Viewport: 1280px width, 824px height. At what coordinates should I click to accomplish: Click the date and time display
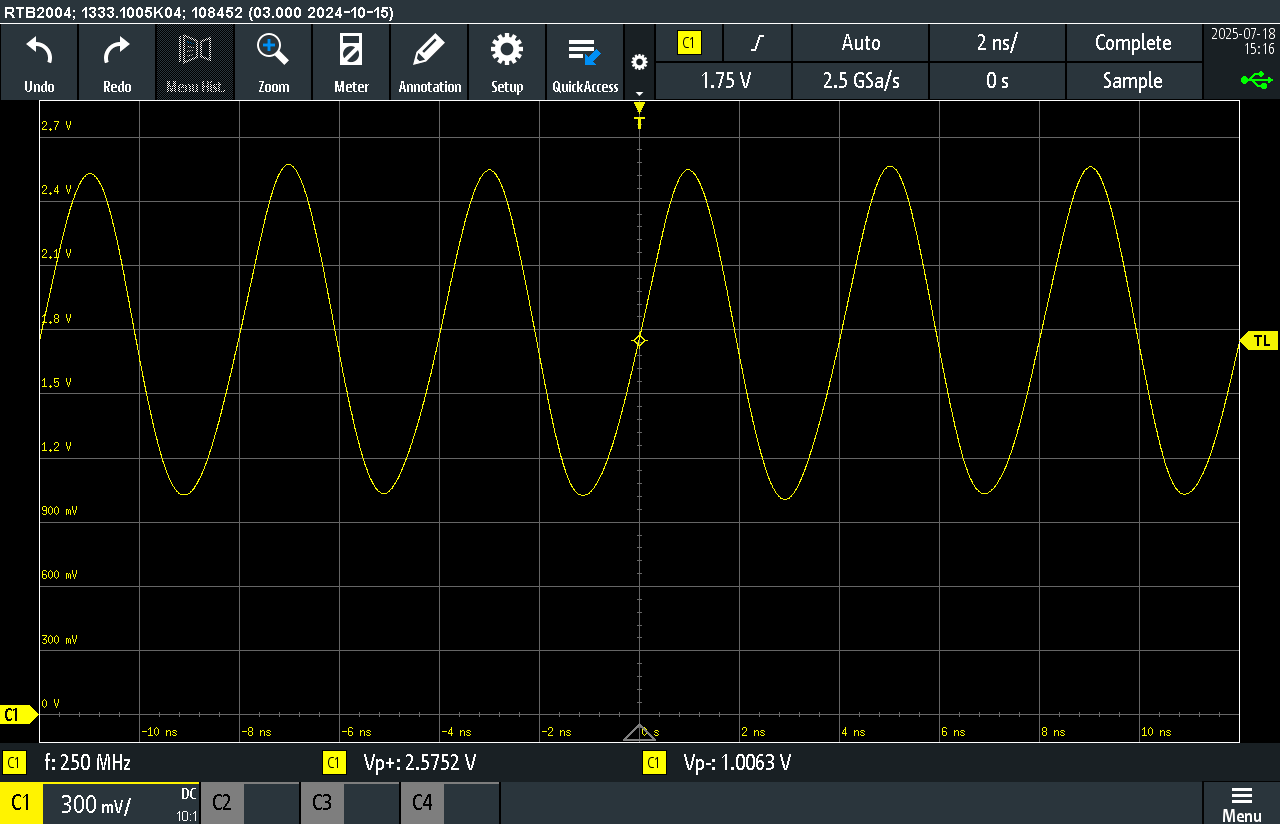(1242, 41)
